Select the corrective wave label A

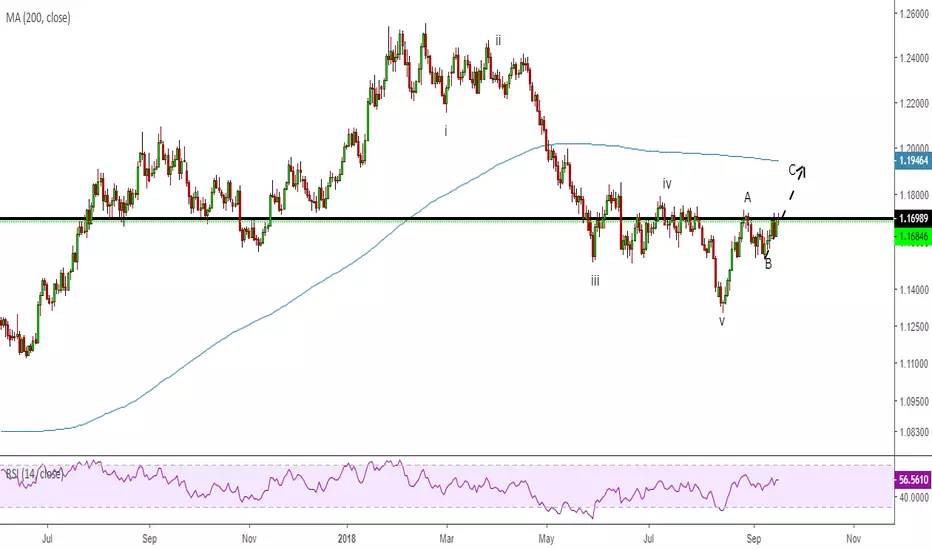point(748,197)
